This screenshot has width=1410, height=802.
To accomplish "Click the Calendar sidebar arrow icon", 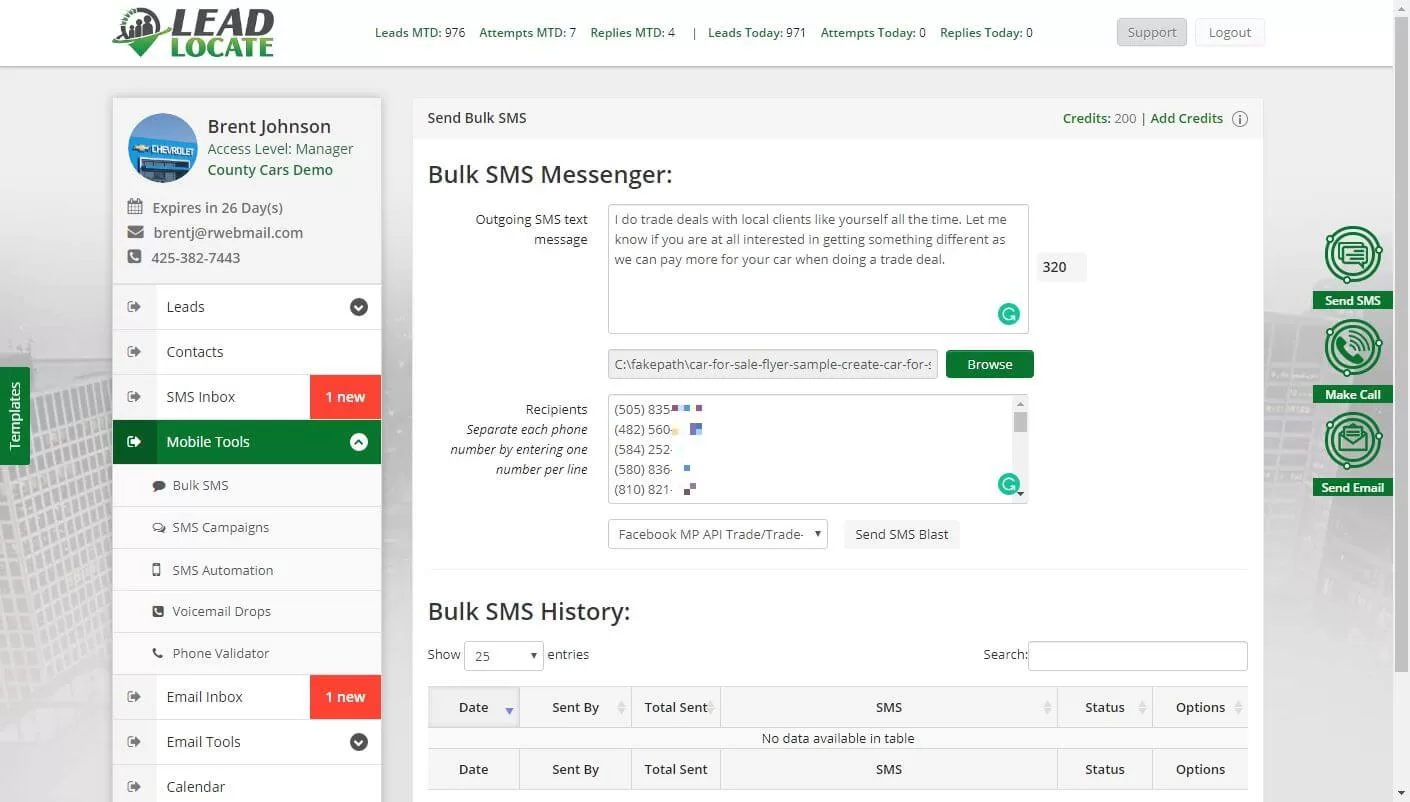I will tap(134, 787).
